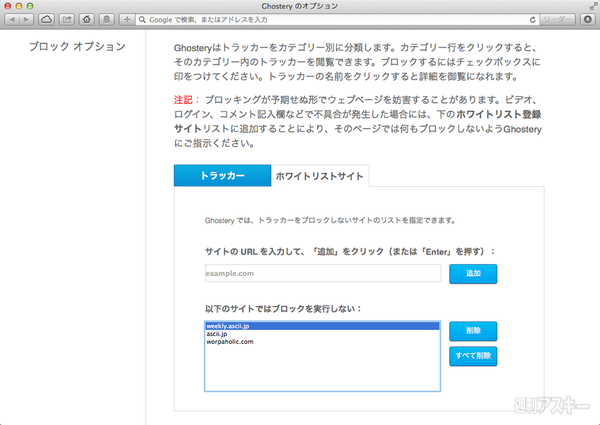Go forward with the Safari forward arrow
Viewport: 600px width, 425px height.
[x=26, y=19]
